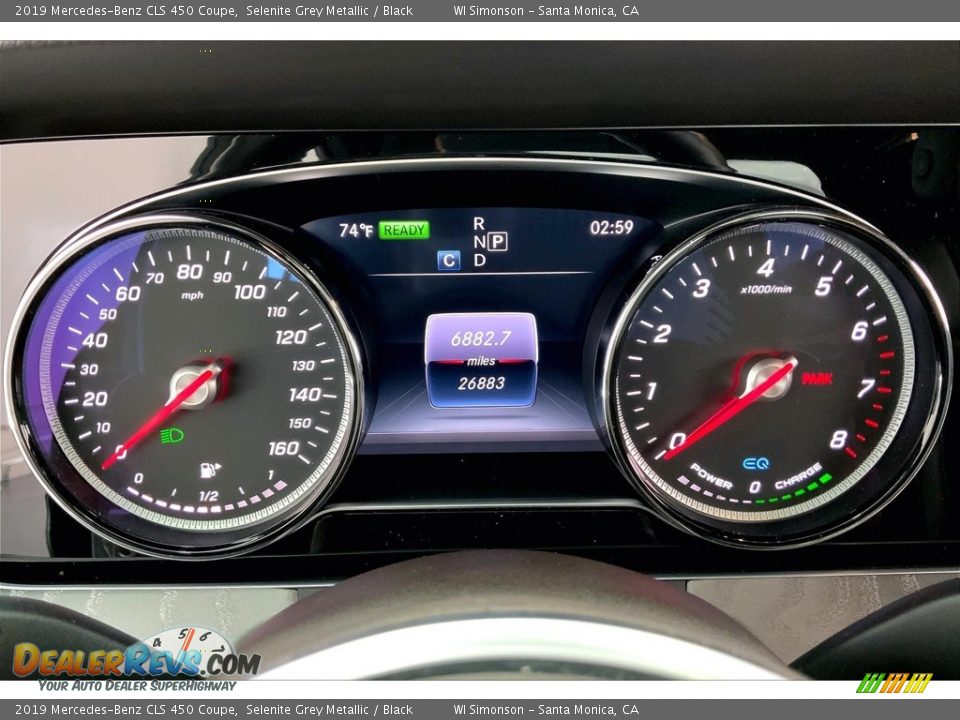
Task: Click the 1/2 fuel gauge mark
Action: 208,495
